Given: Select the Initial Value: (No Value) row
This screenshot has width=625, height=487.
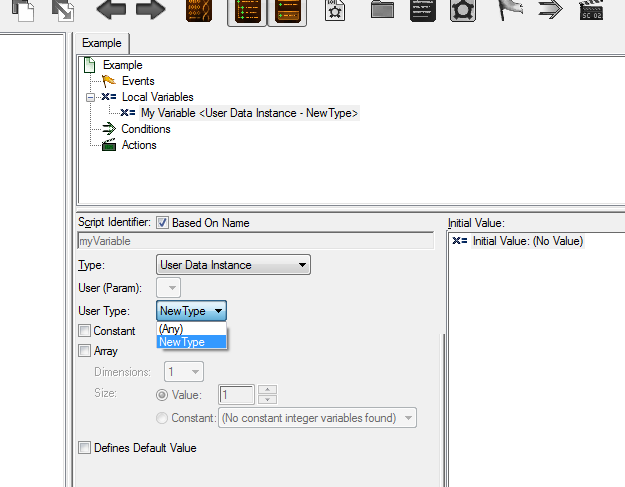Looking at the screenshot, I should [527, 241].
